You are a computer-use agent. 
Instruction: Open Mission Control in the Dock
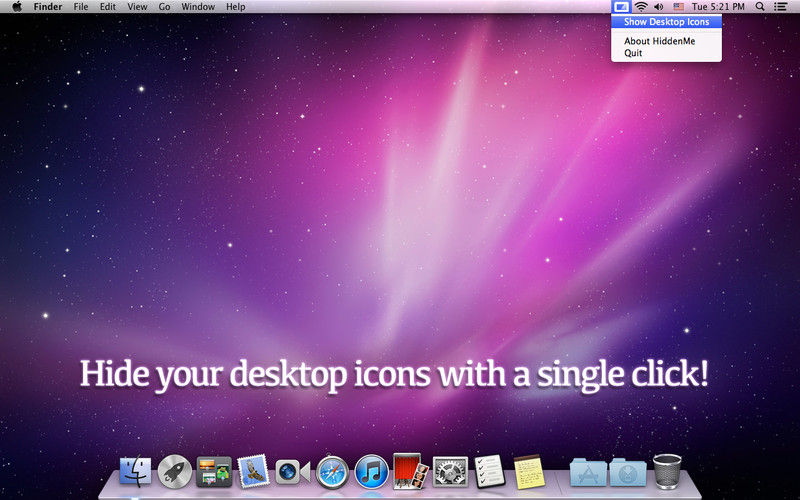click(x=214, y=471)
